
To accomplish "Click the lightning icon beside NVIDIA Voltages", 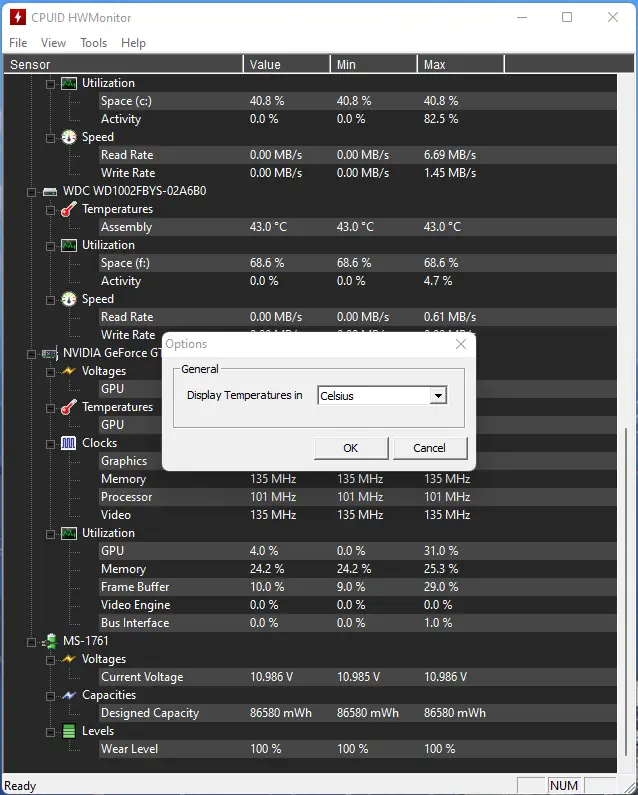I will click(68, 371).
